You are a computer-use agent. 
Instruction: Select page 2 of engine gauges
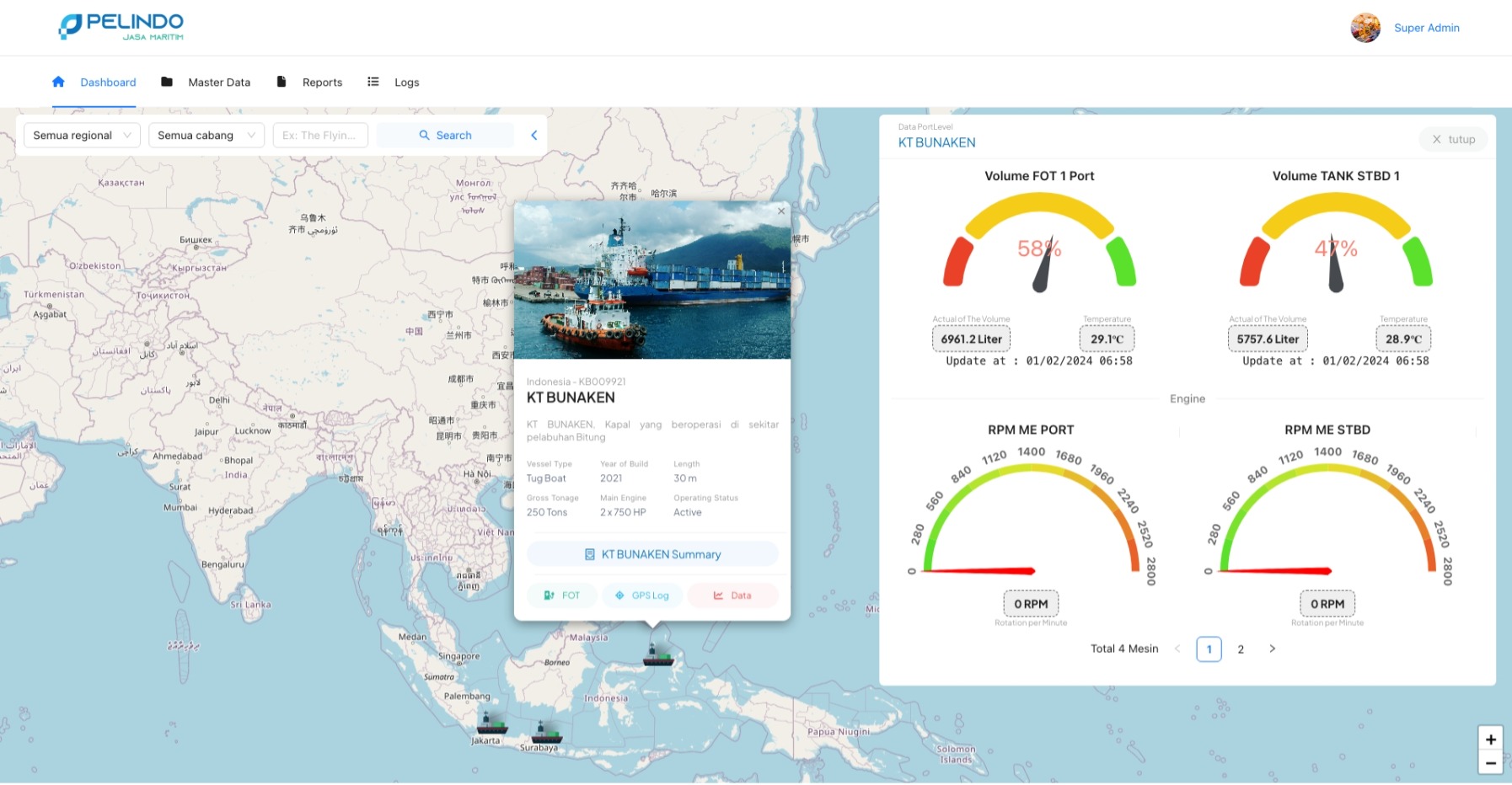1241,649
